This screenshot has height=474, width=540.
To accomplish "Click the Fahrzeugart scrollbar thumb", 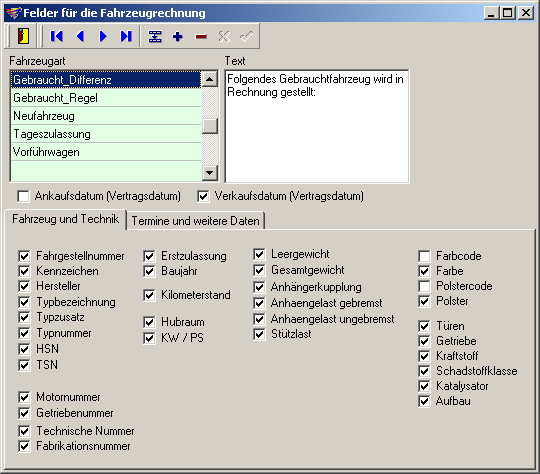I will click(210, 126).
